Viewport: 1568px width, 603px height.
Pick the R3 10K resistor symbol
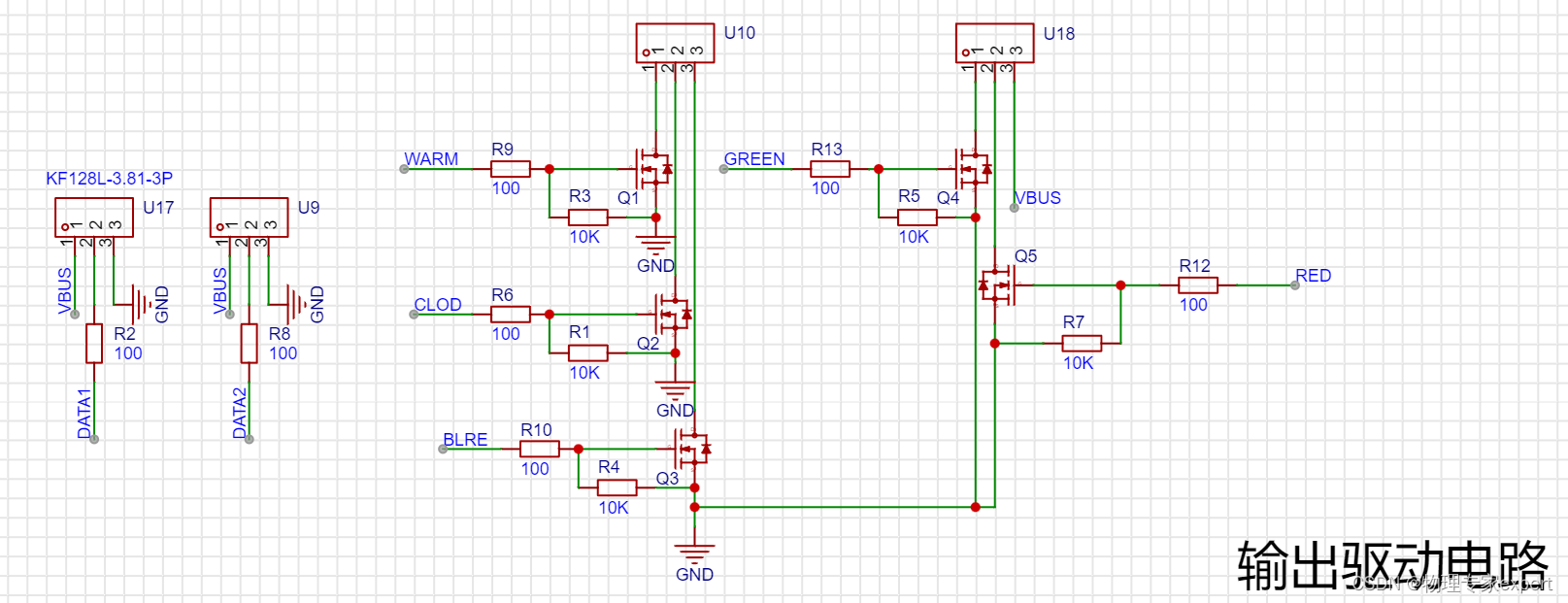(587, 218)
